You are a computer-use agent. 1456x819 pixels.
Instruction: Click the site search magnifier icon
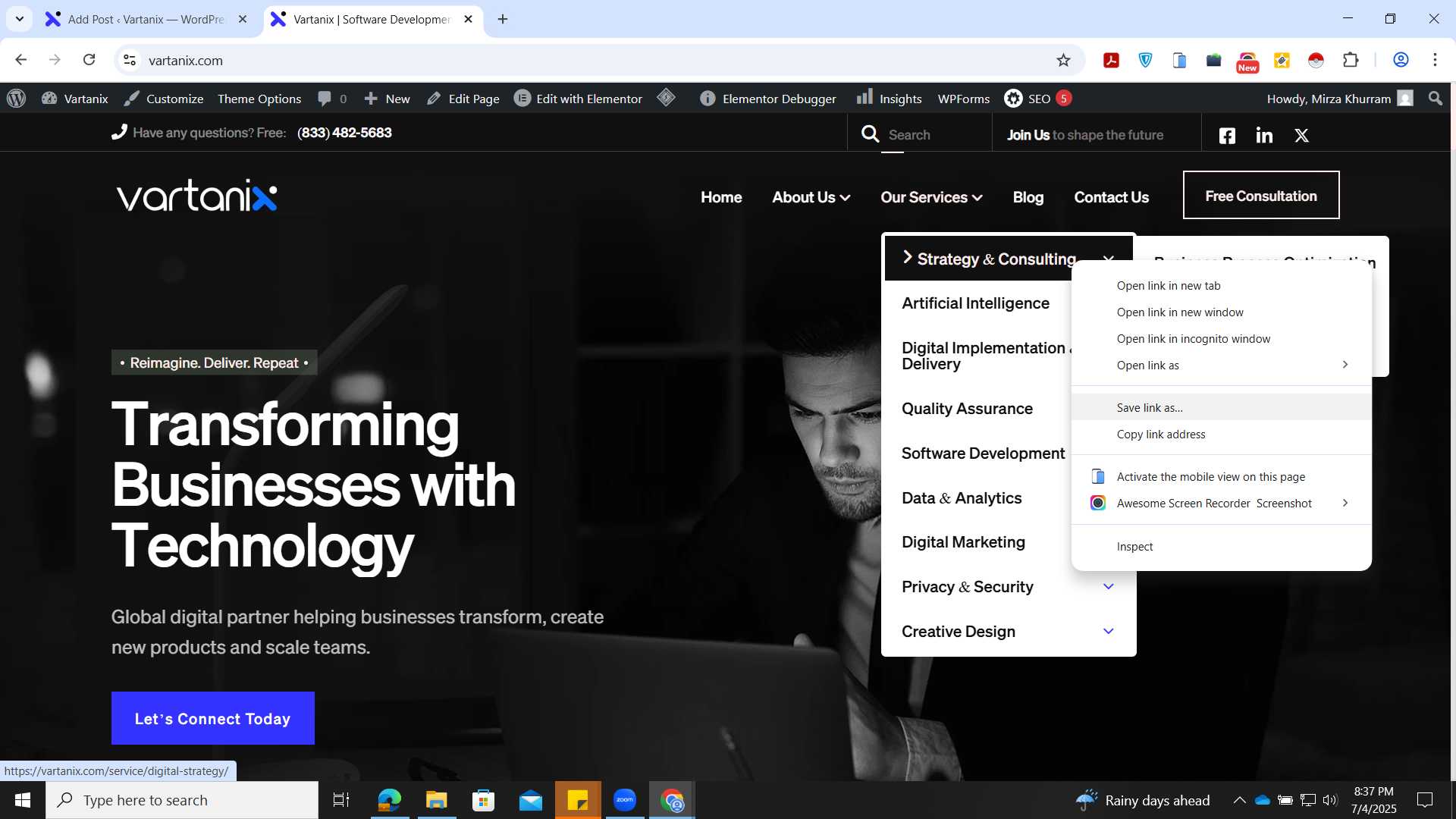[871, 134]
